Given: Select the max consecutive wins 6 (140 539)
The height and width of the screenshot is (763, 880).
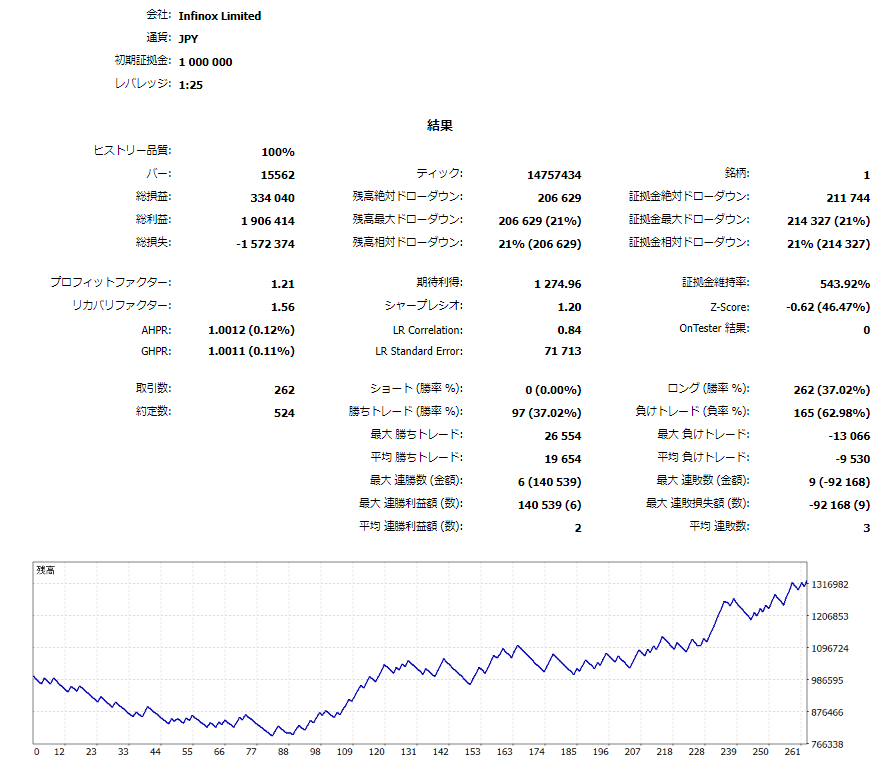Looking at the screenshot, I should point(549,482).
